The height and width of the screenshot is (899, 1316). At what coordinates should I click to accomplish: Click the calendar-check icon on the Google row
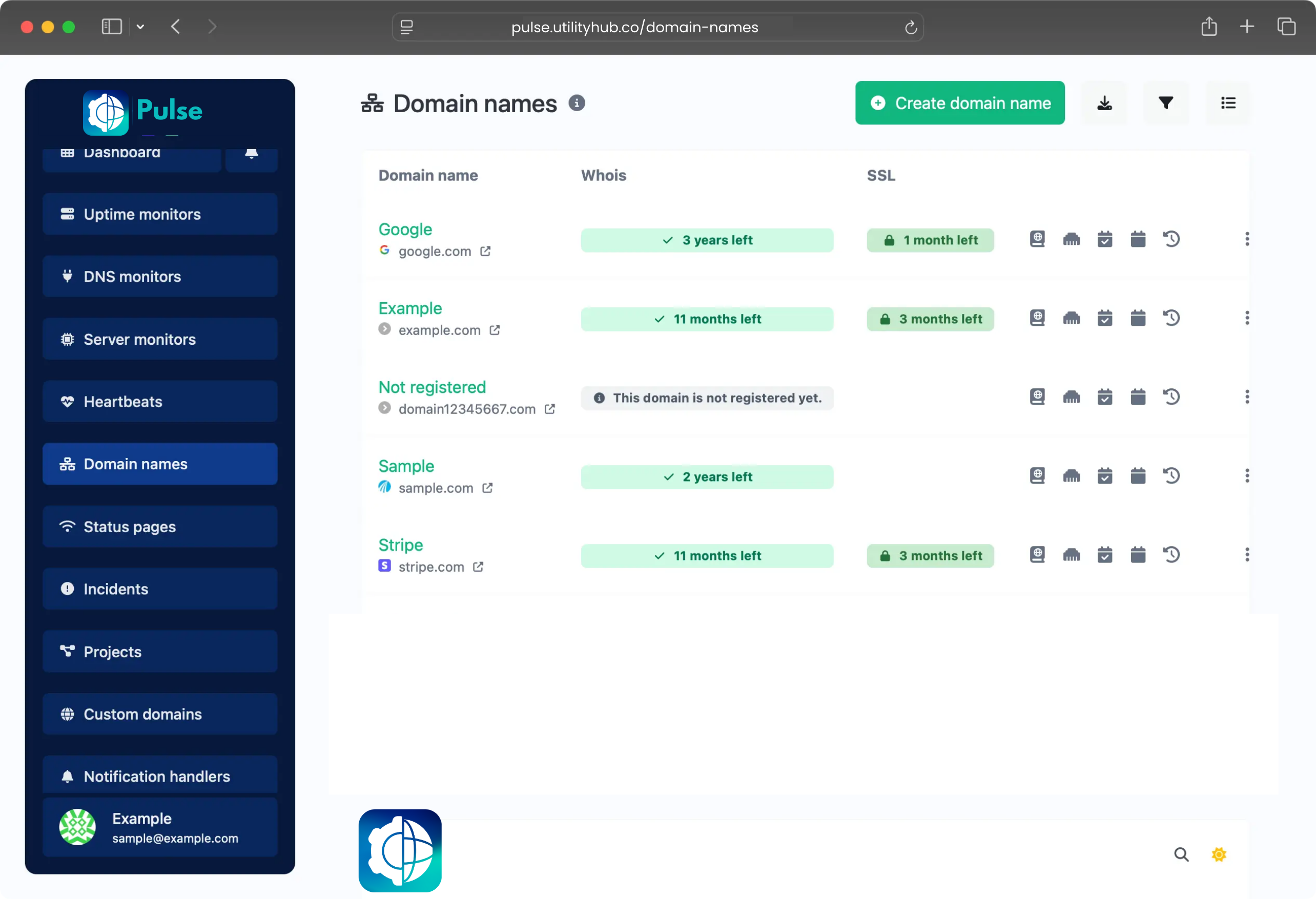pos(1105,239)
